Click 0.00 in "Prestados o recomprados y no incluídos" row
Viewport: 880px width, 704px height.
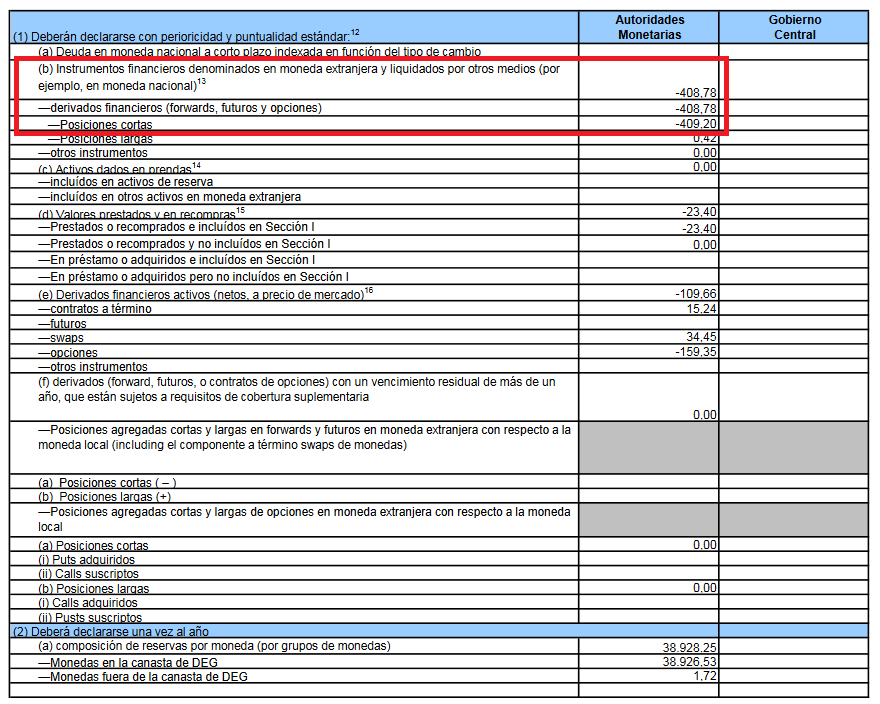pyautogui.click(x=705, y=245)
